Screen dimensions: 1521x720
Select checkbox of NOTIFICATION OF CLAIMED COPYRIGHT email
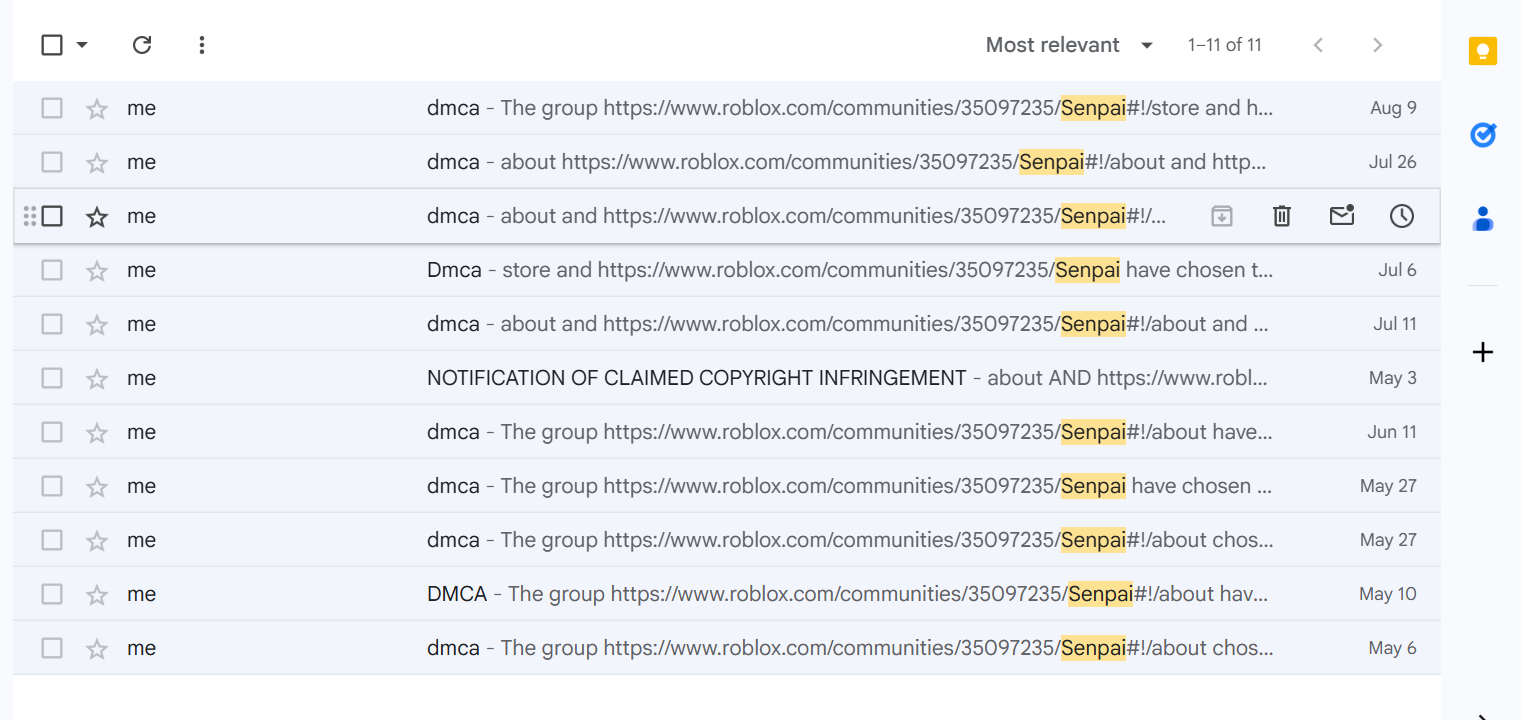52,378
